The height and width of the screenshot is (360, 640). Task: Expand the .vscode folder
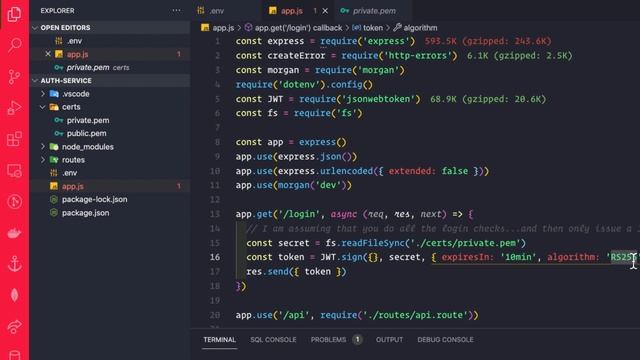click(43, 94)
